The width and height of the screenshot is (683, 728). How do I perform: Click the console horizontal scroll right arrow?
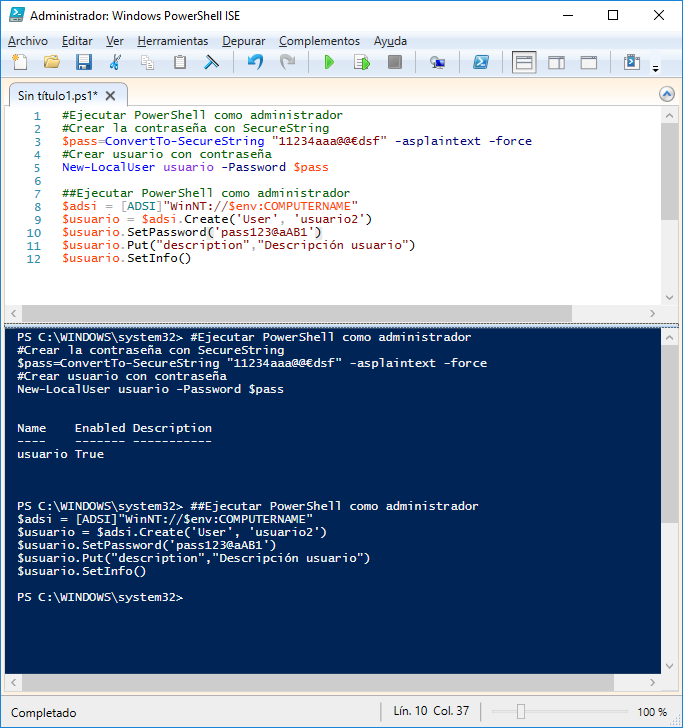(x=652, y=682)
